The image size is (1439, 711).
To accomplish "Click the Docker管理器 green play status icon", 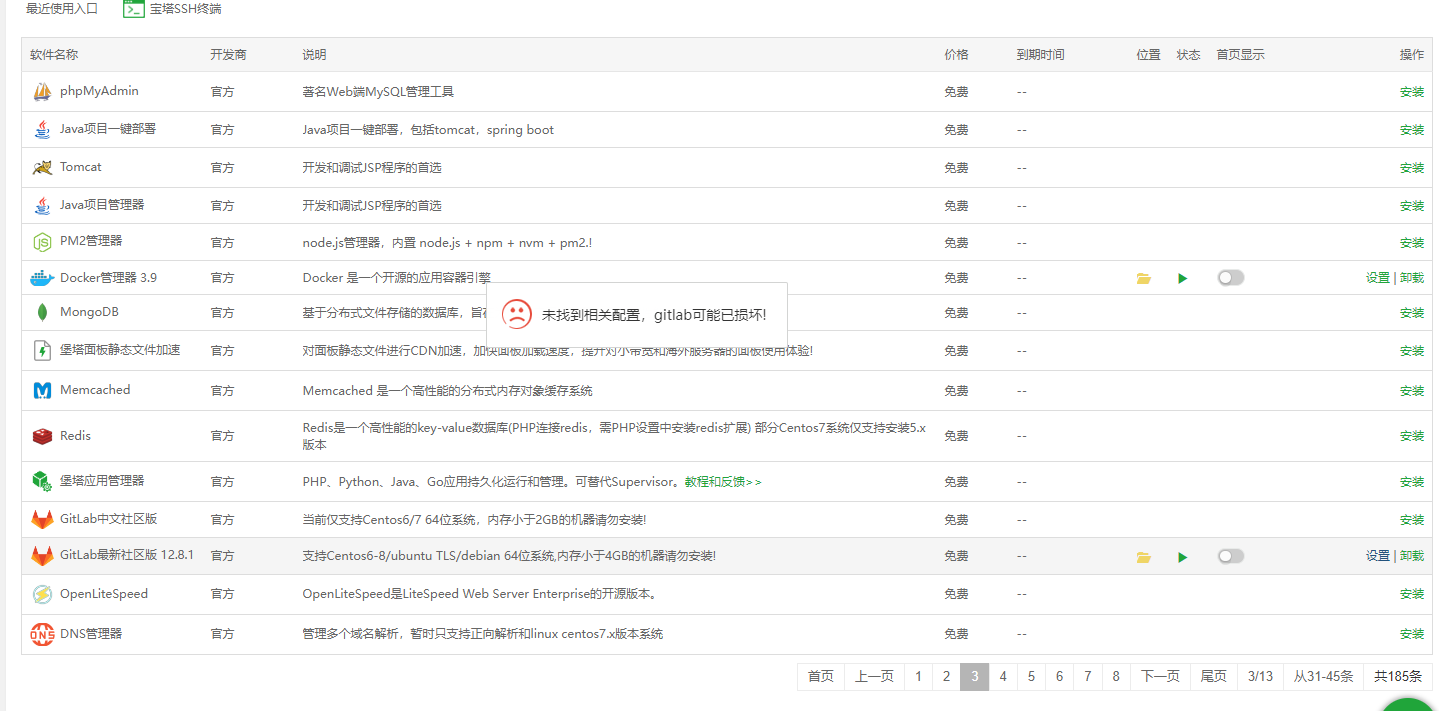I will point(1183,279).
